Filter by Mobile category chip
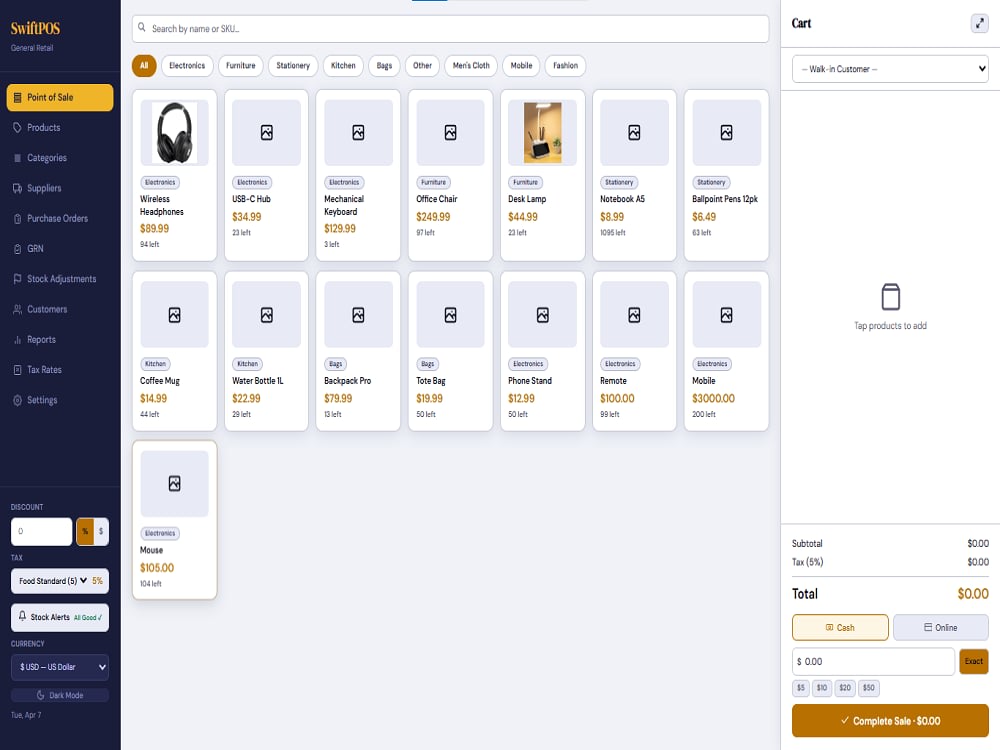 [x=521, y=66]
